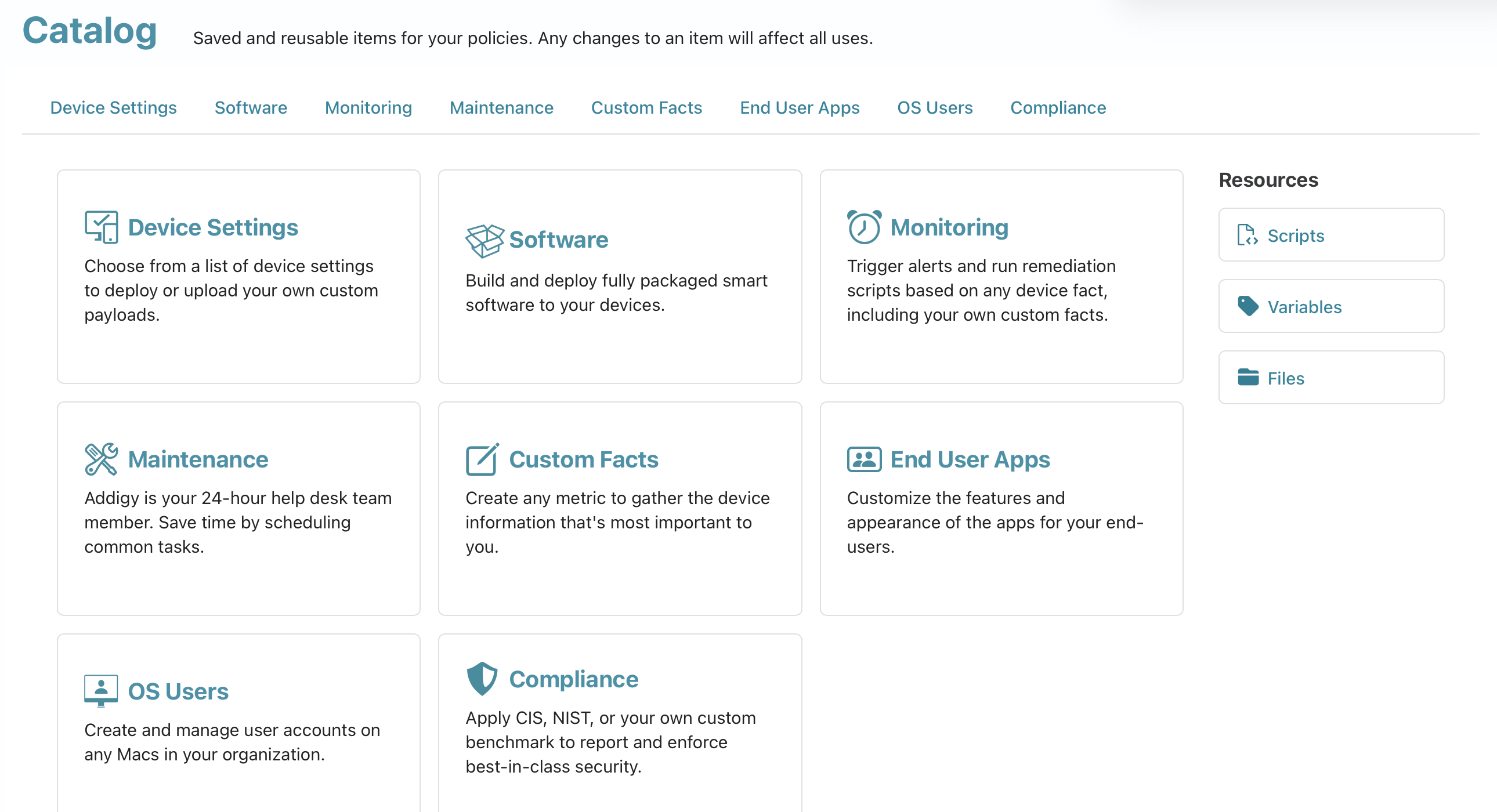Image resolution: width=1497 pixels, height=812 pixels.
Task: Open the End User Apps card heading
Action: pos(970,459)
